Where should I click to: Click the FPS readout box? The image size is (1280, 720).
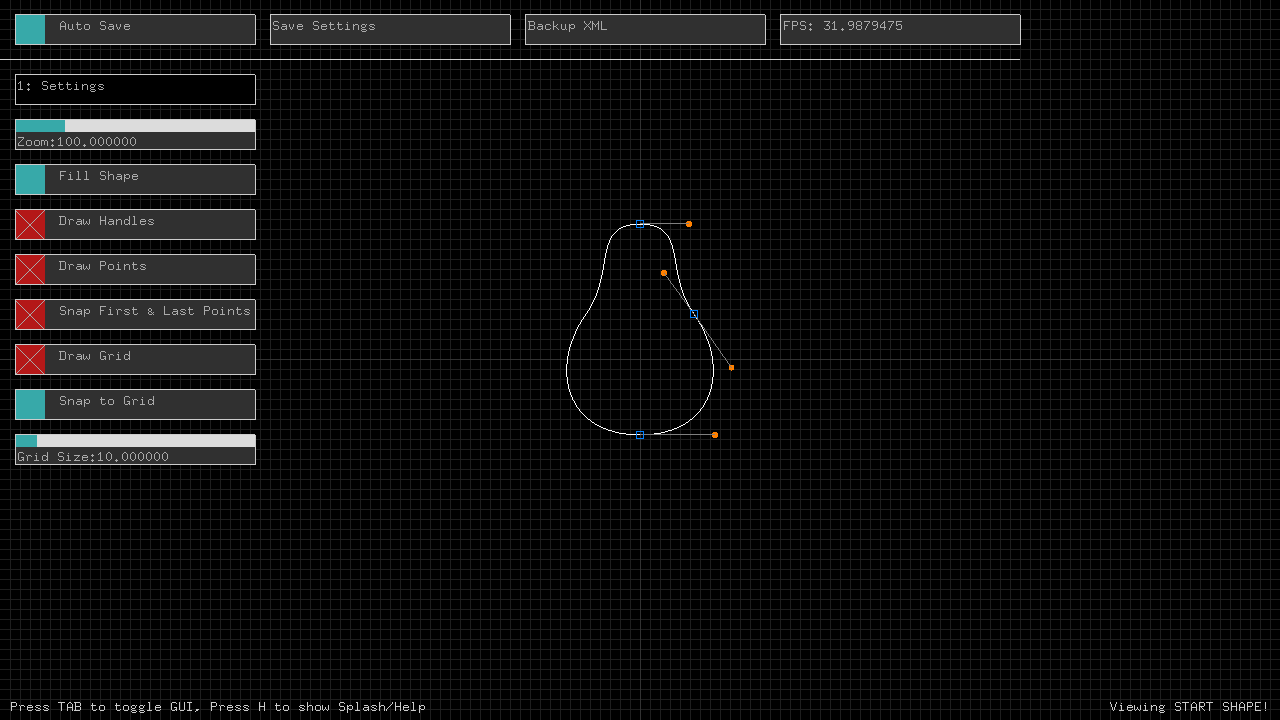[x=900, y=29]
